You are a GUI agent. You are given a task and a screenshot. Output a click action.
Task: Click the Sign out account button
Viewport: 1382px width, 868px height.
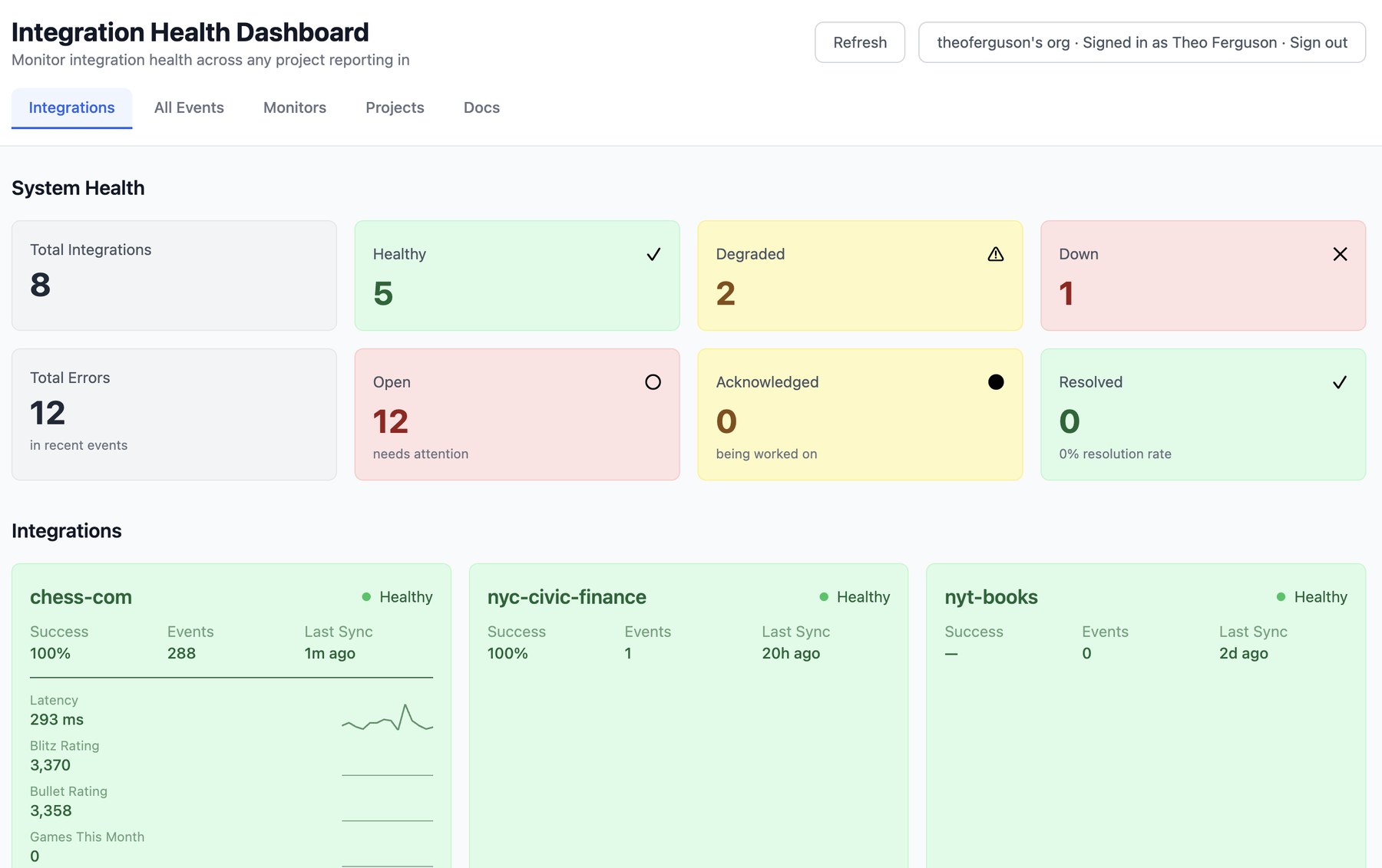1142,42
